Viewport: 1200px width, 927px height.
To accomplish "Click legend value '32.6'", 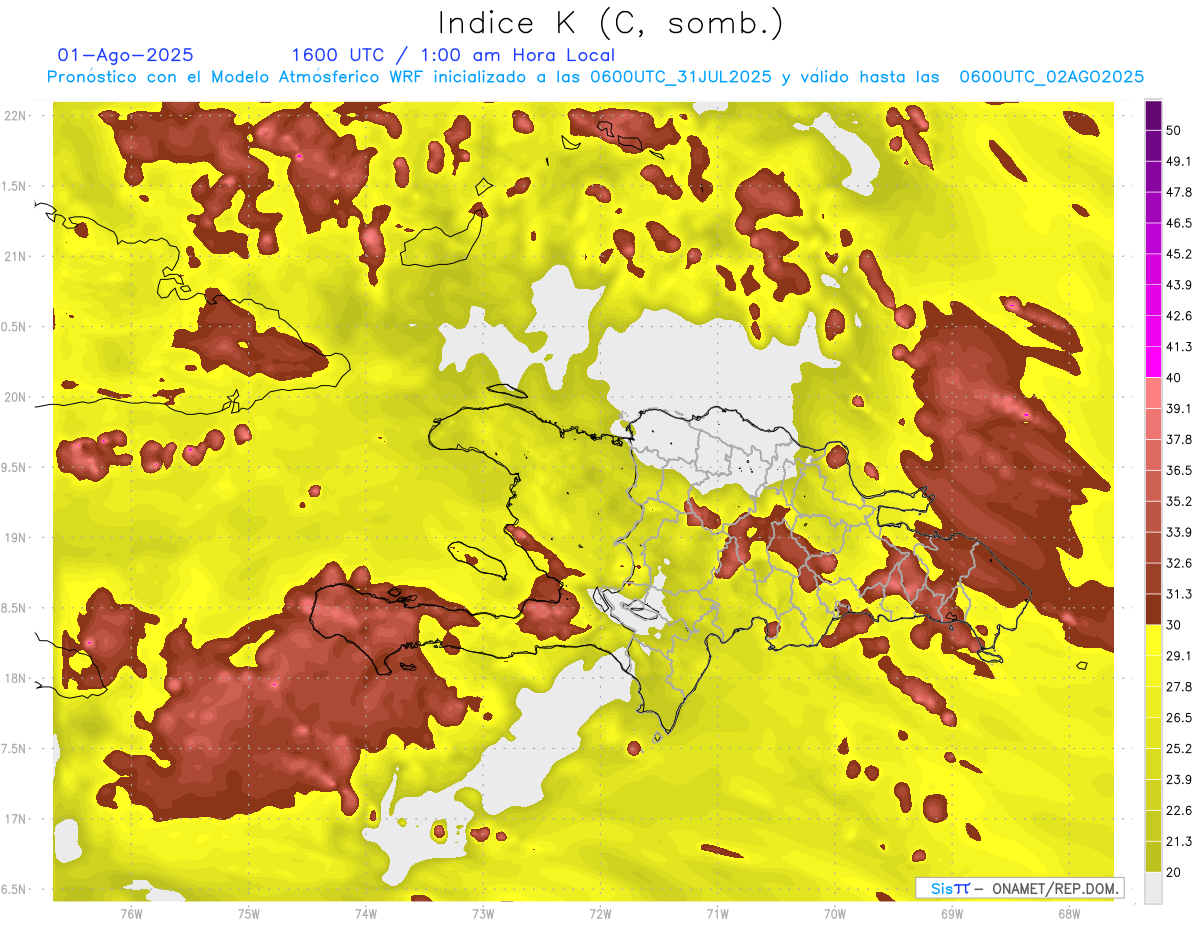I will pyautogui.click(x=1177, y=563).
